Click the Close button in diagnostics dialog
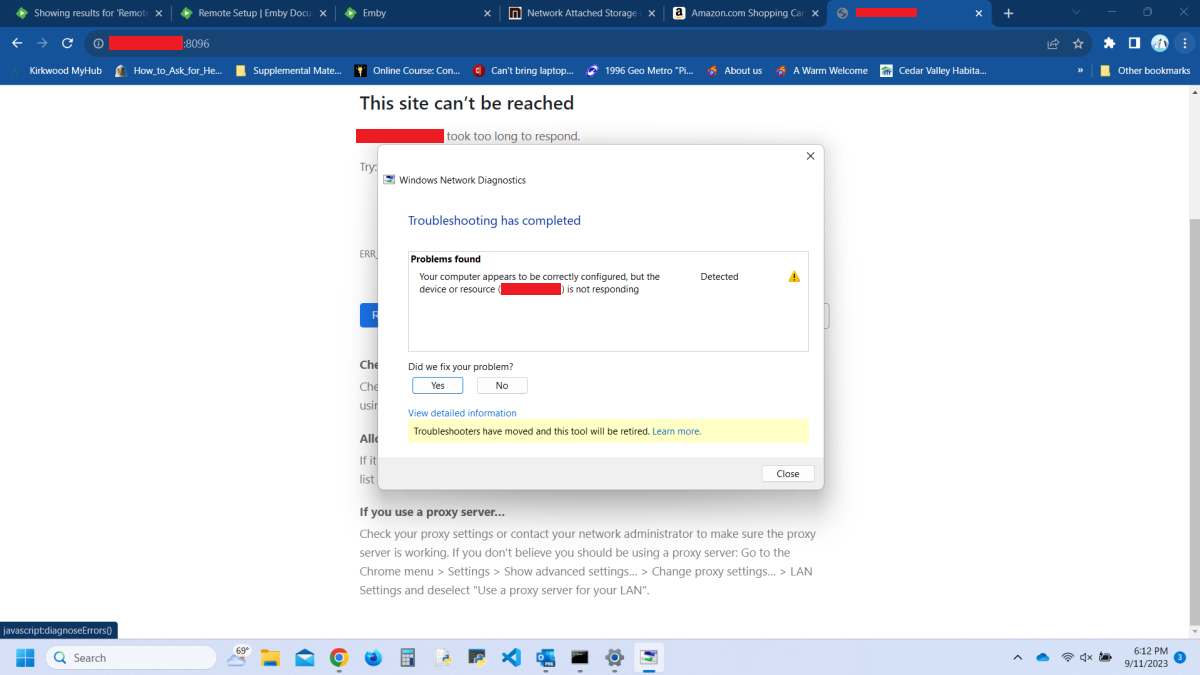Screen dimensions: 1200x675 click(788, 473)
